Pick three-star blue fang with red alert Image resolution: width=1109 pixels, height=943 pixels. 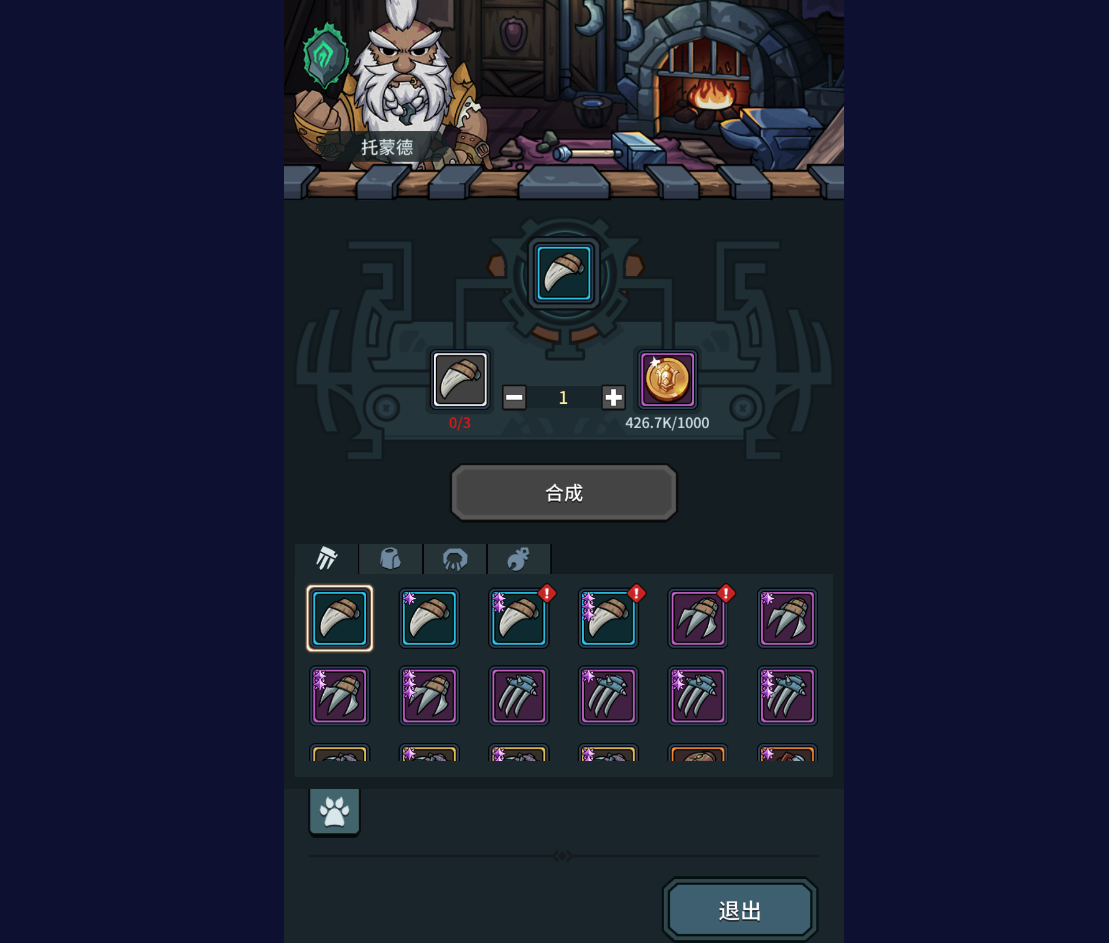(x=608, y=618)
